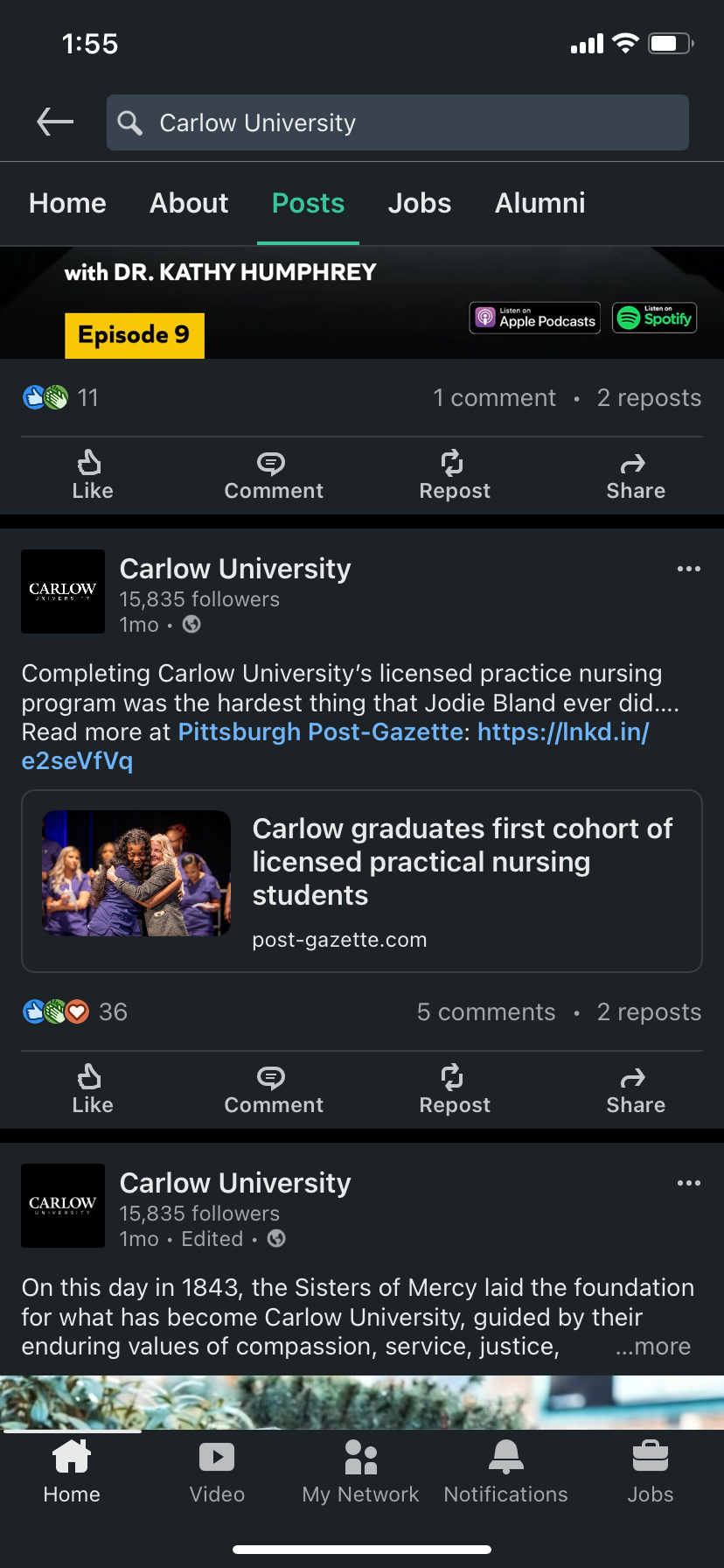Switch to the Alumni tab
The width and height of the screenshot is (724, 1568).
[540, 204]
